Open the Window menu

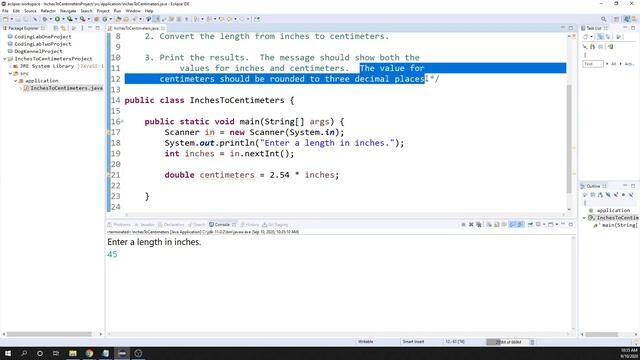pyautogui.click(x=133, y=11)
